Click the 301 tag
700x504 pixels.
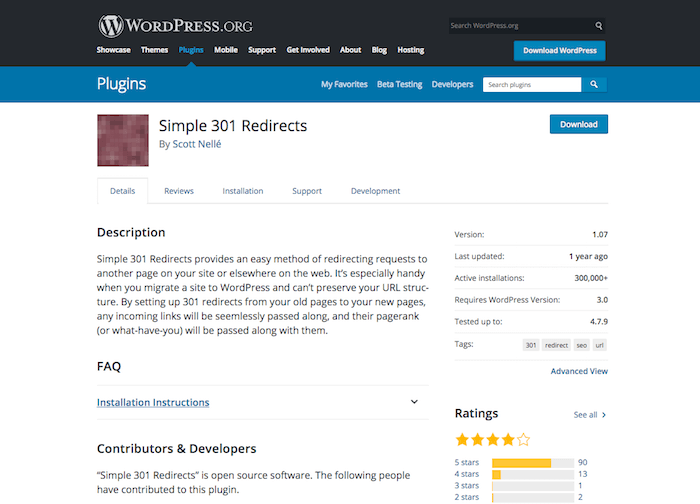click(x=531, y=345)
